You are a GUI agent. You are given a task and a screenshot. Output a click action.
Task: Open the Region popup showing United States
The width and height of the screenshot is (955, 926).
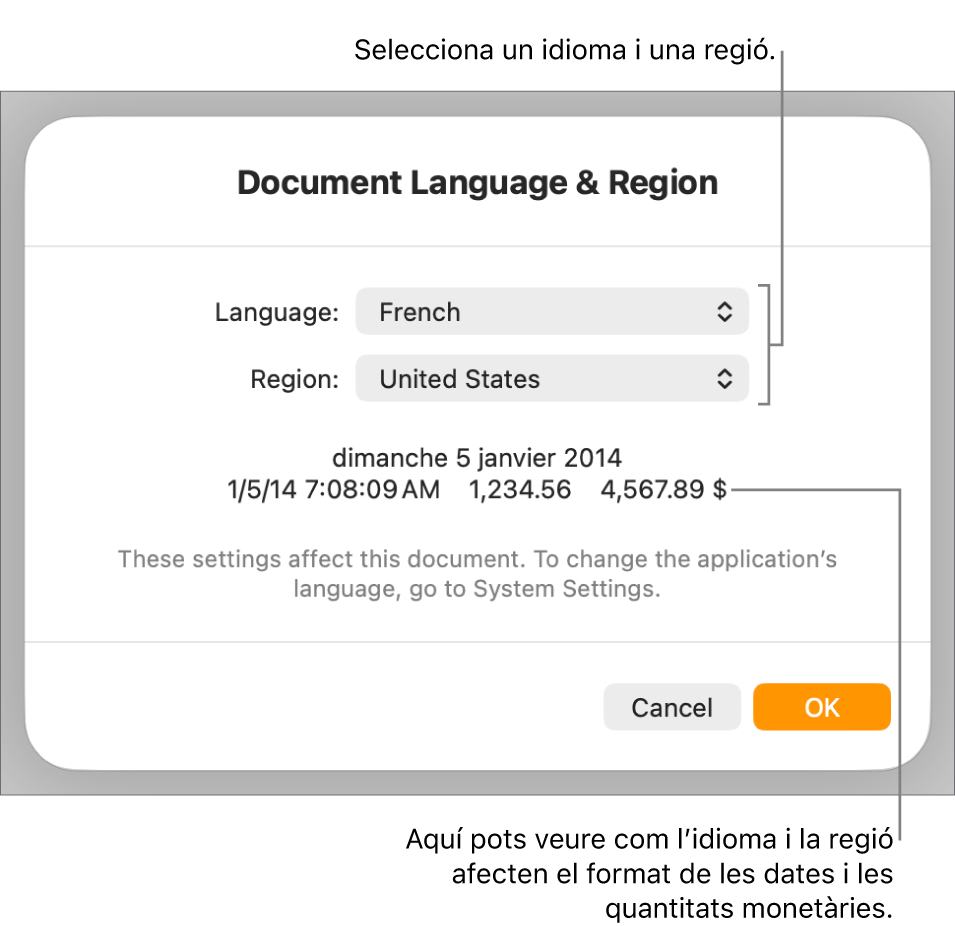point(552,378)
